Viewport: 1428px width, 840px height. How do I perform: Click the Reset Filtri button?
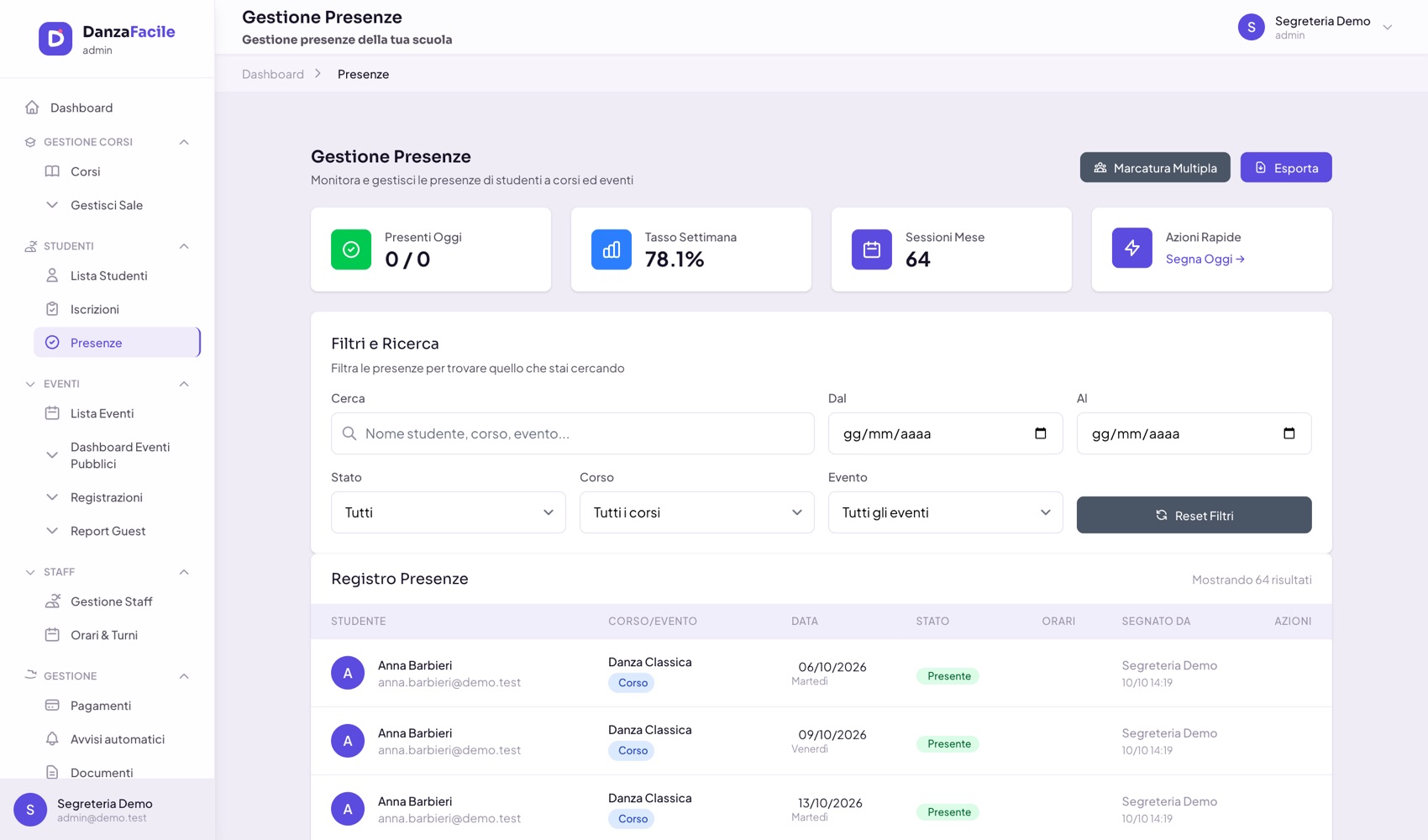[x=1194, y=515]
